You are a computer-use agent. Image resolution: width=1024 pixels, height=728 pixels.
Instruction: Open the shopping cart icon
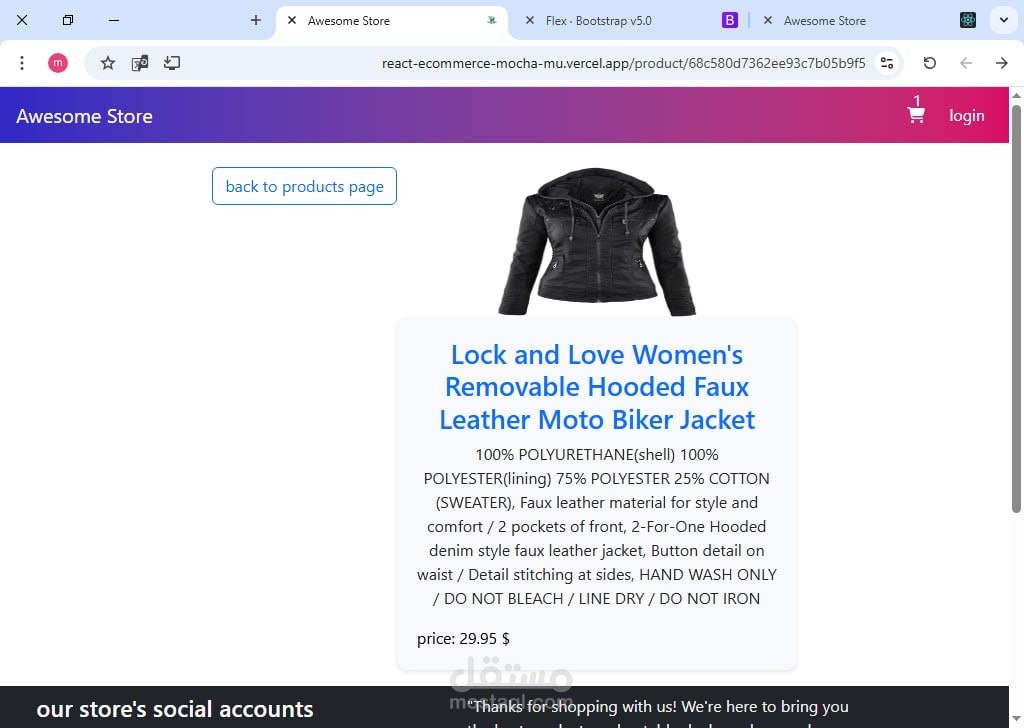(916, 115)
